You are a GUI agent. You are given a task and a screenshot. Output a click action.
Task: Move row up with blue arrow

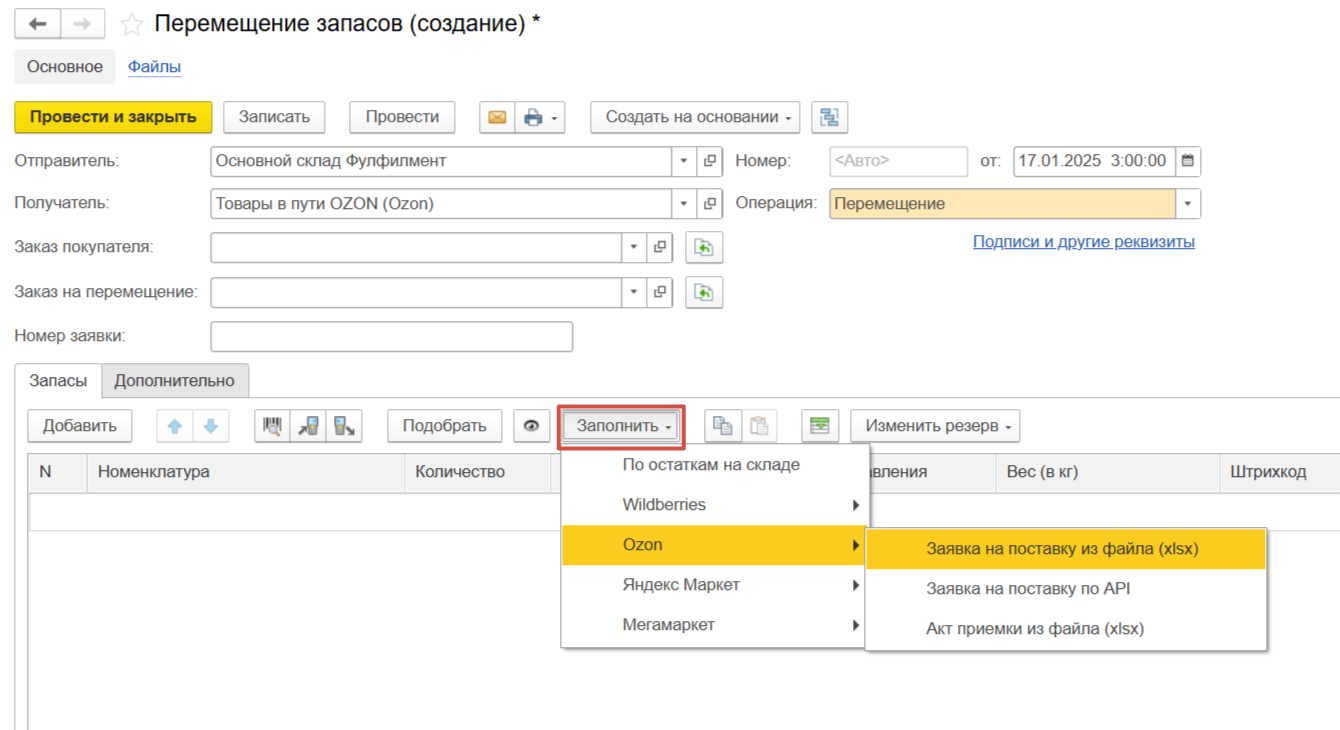(x=175, y=426)
